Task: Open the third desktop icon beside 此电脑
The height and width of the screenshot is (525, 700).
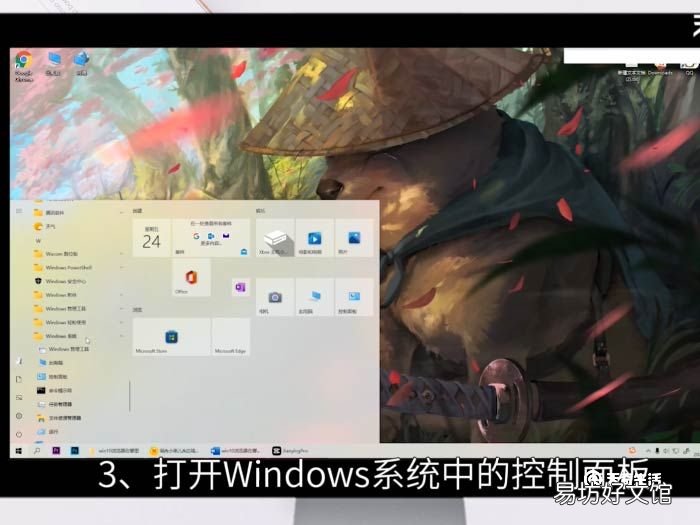Action: 81,64
